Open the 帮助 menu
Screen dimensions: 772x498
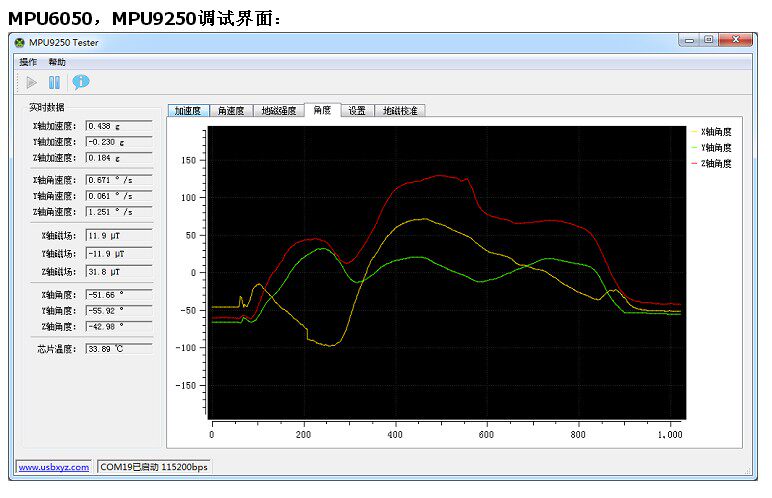(57, 62)
